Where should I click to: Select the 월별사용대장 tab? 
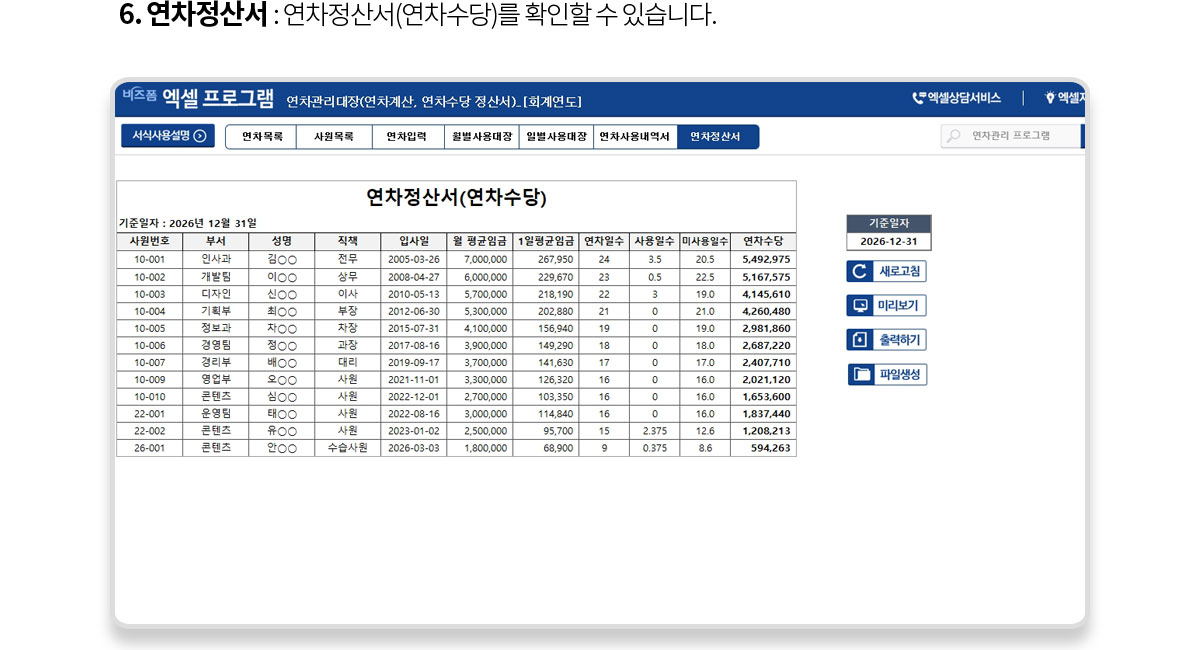[481, 137]
